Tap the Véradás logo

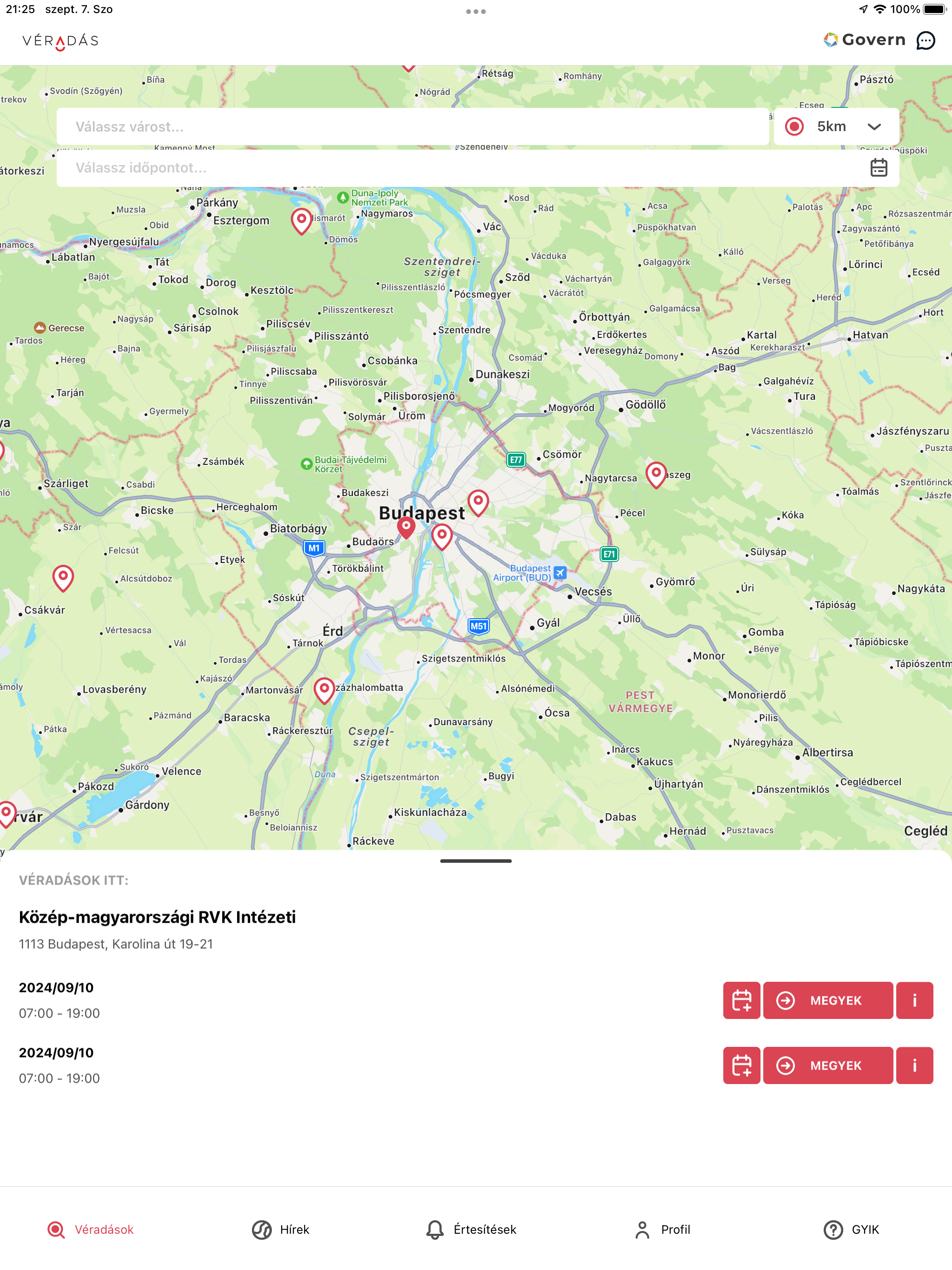coord(60,41)
